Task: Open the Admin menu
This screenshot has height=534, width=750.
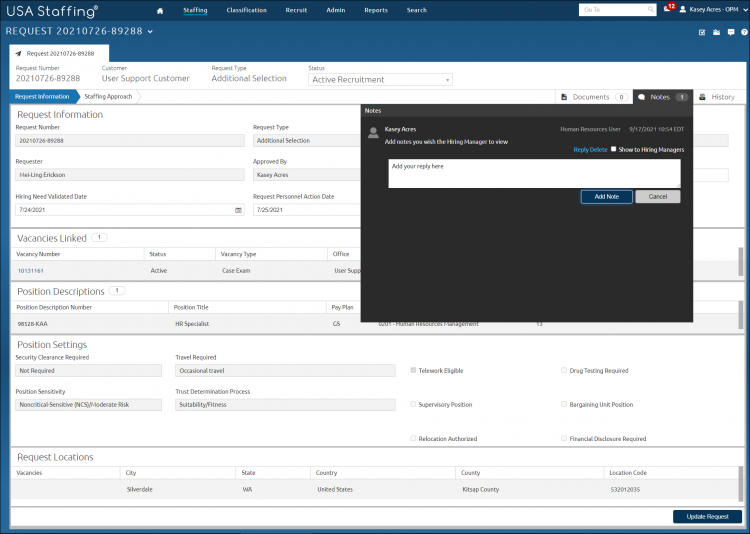Action: coord(336,10)
